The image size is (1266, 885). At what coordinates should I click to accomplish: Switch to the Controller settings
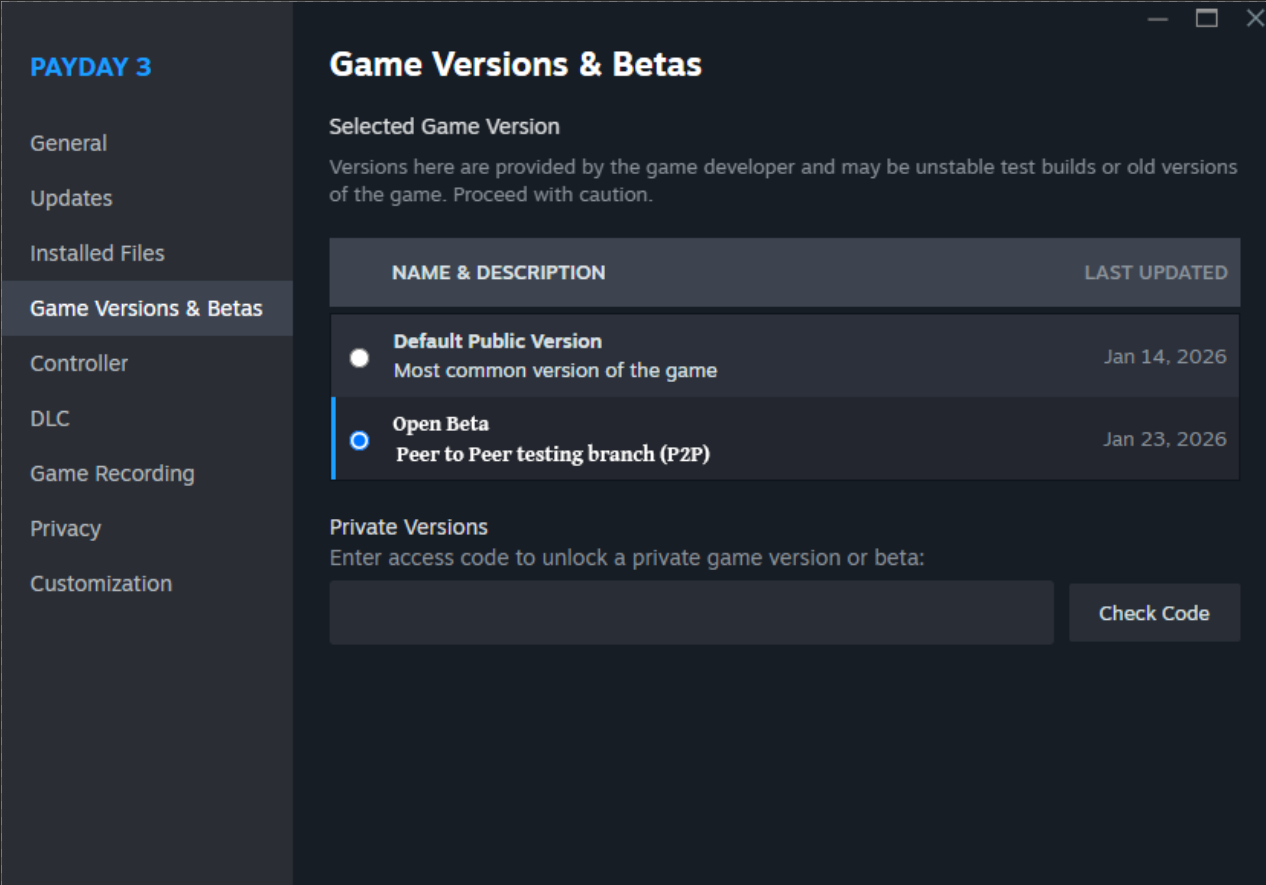coord(79,363)
